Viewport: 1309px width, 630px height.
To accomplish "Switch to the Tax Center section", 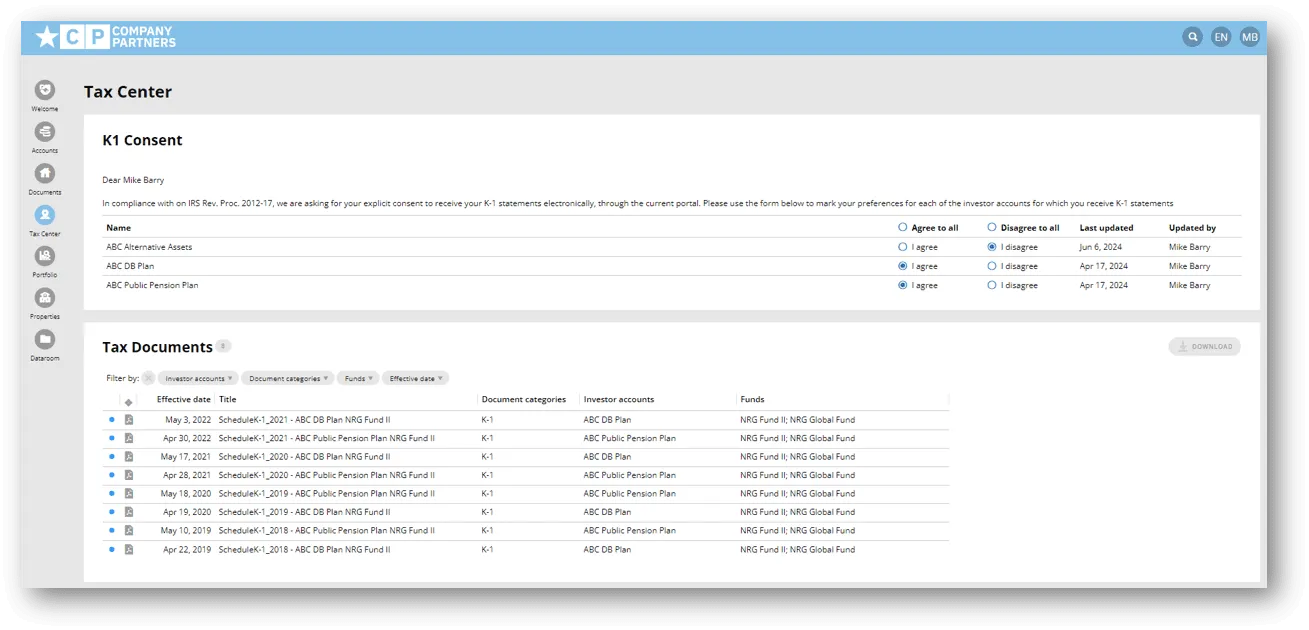I will pos(44,215).
